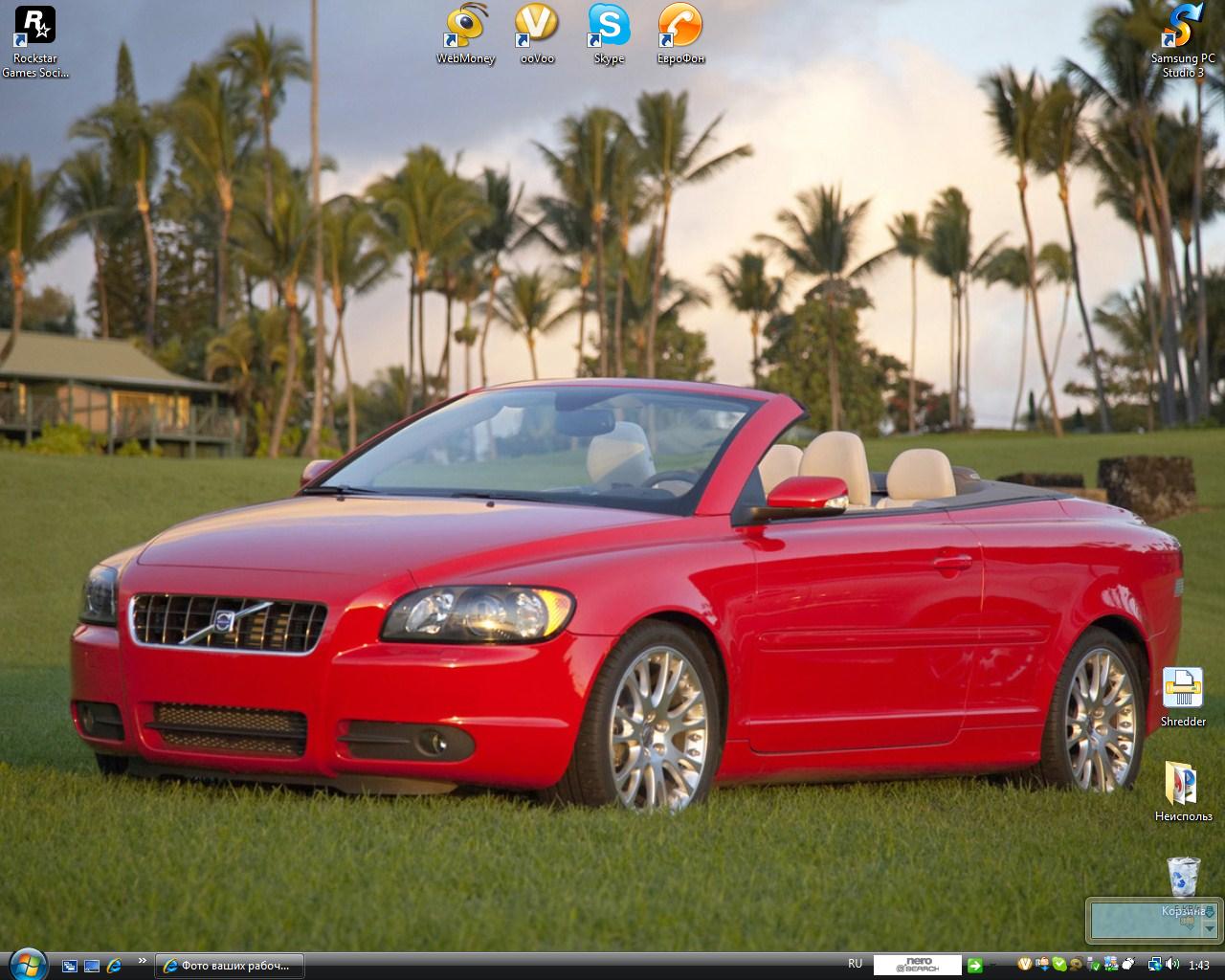This screenshot has height=980, width=1225.
Task: Click the dropdown arrow in the speed widget
Action: pyautogui.click(x=1210, y=928)
